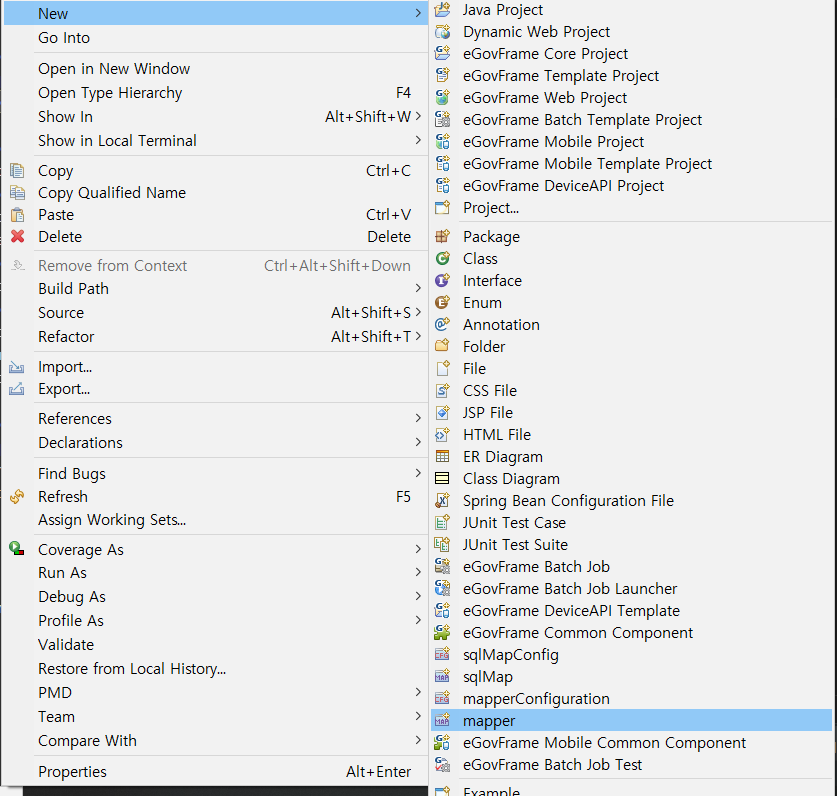Choose eGovFrame Common Component
837x796 pixels.
pyautogui.click(x=631, y=633)
